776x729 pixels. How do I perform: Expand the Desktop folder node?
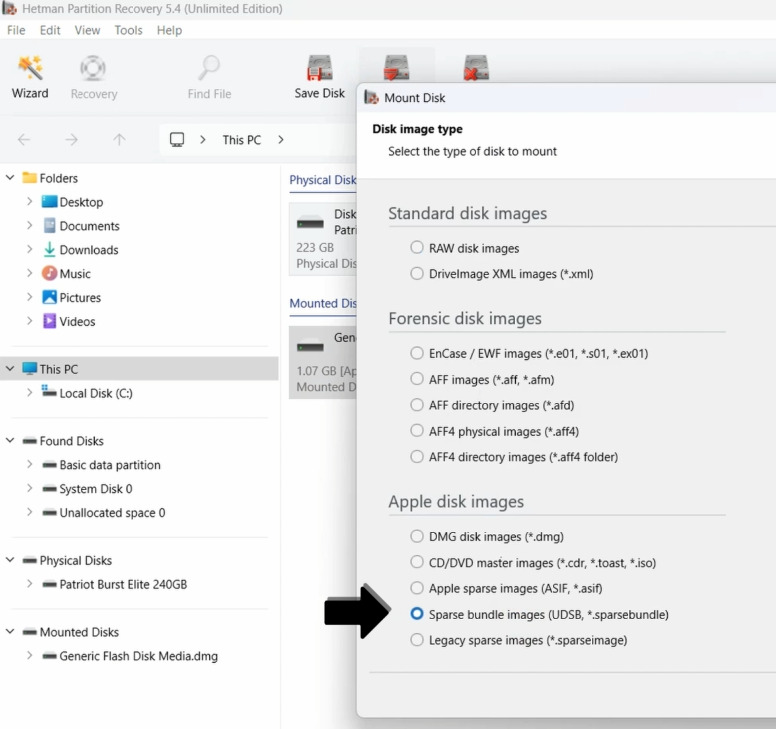[x=29, y=201]
